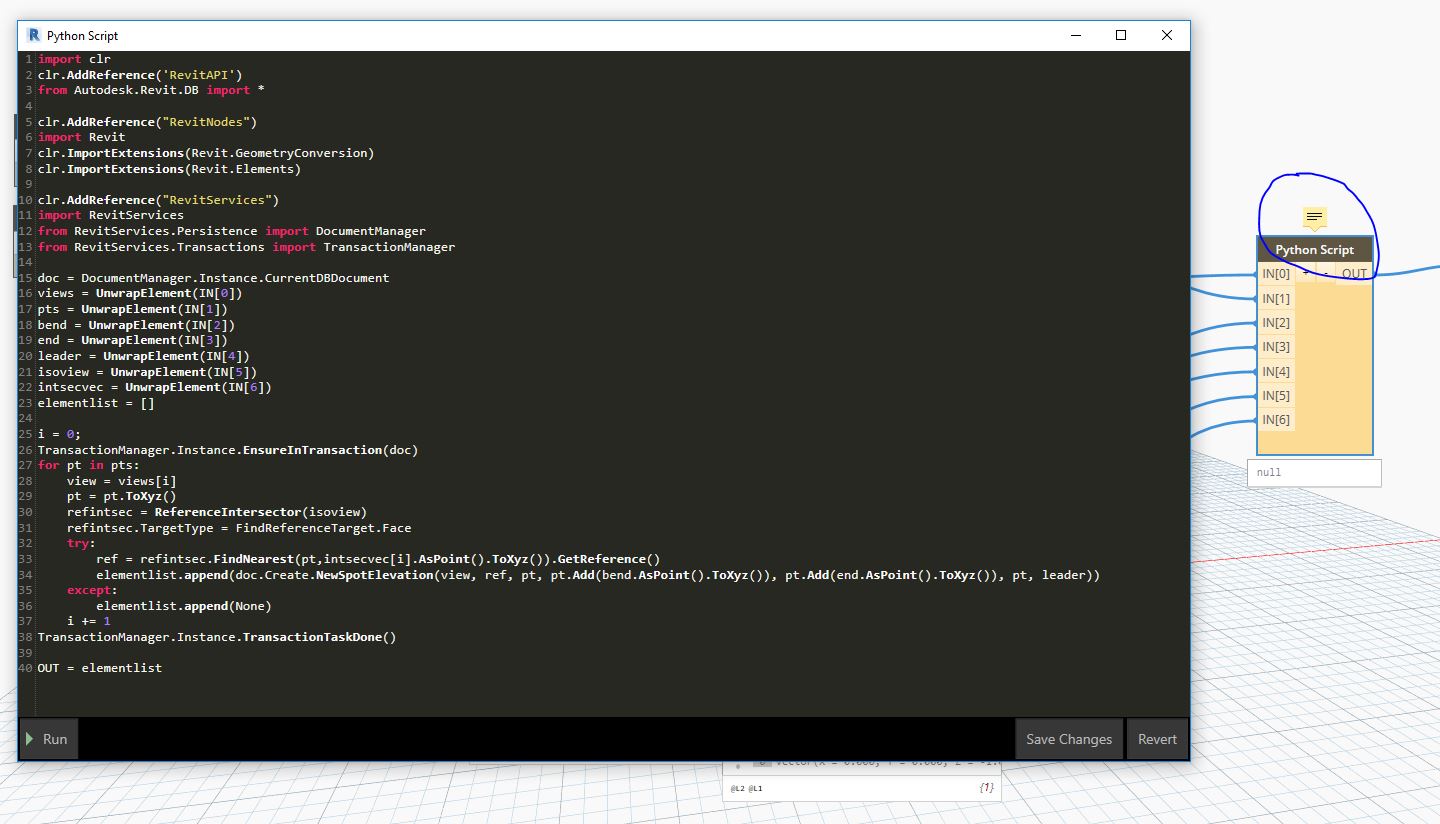1440x824 pixels.
Task: Revert the script edits
Action: click(1157, 739)
